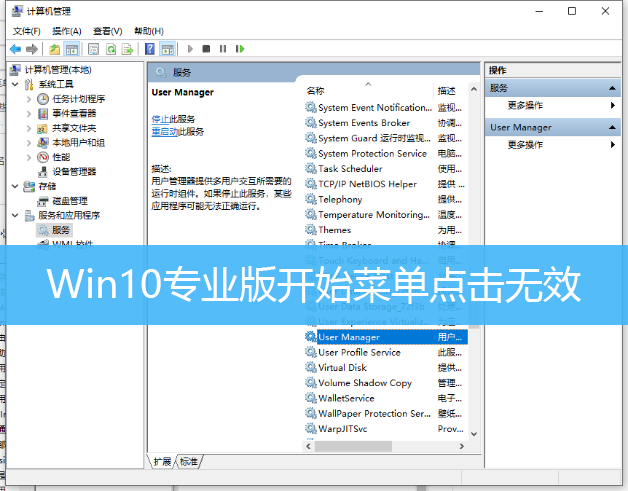Open the 操作(A) menu

point(66,31)
